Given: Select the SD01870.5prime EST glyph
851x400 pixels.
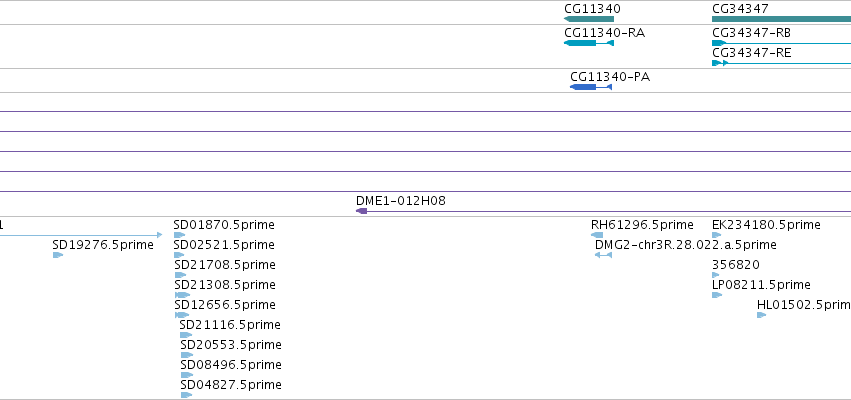Looking at the screenshot, I should pos(180,235).
